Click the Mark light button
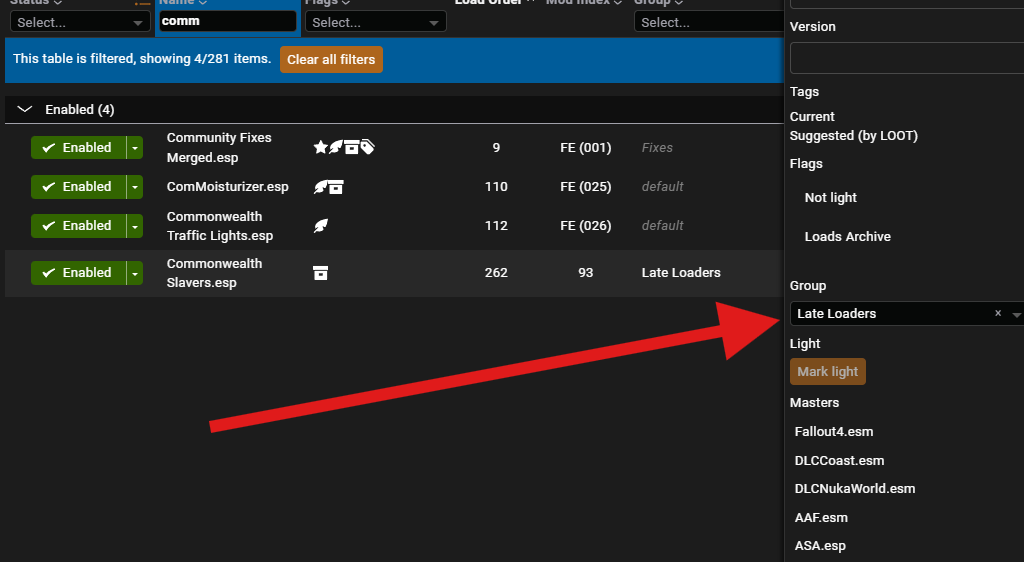 (827, 371)
